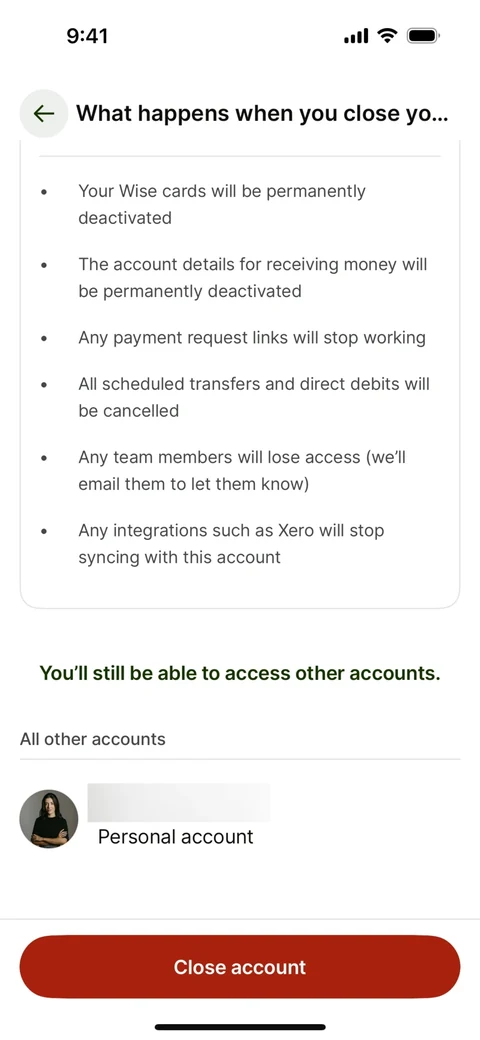This screenshot has height=1040, width=480.
Task: Tap the team members lose access bullet
Action: click(242, 470)
